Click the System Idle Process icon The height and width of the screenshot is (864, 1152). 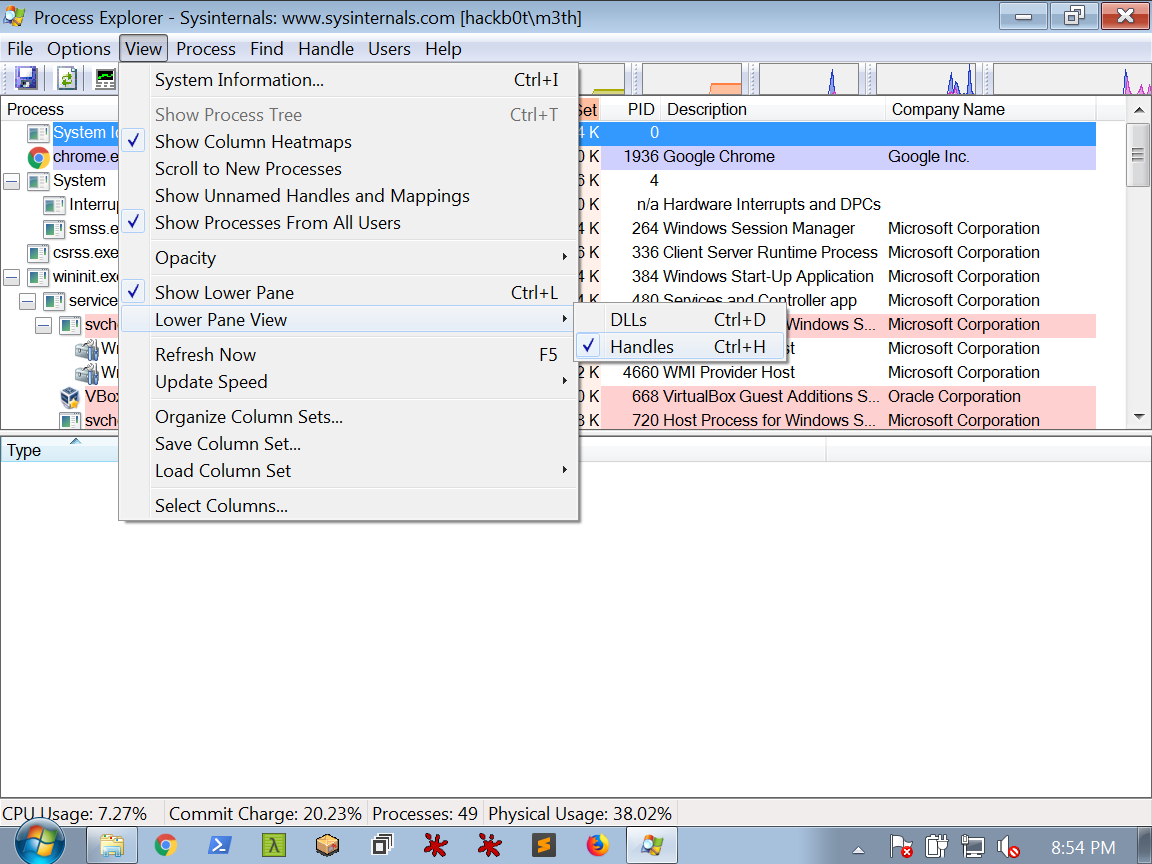click(38, 133)
